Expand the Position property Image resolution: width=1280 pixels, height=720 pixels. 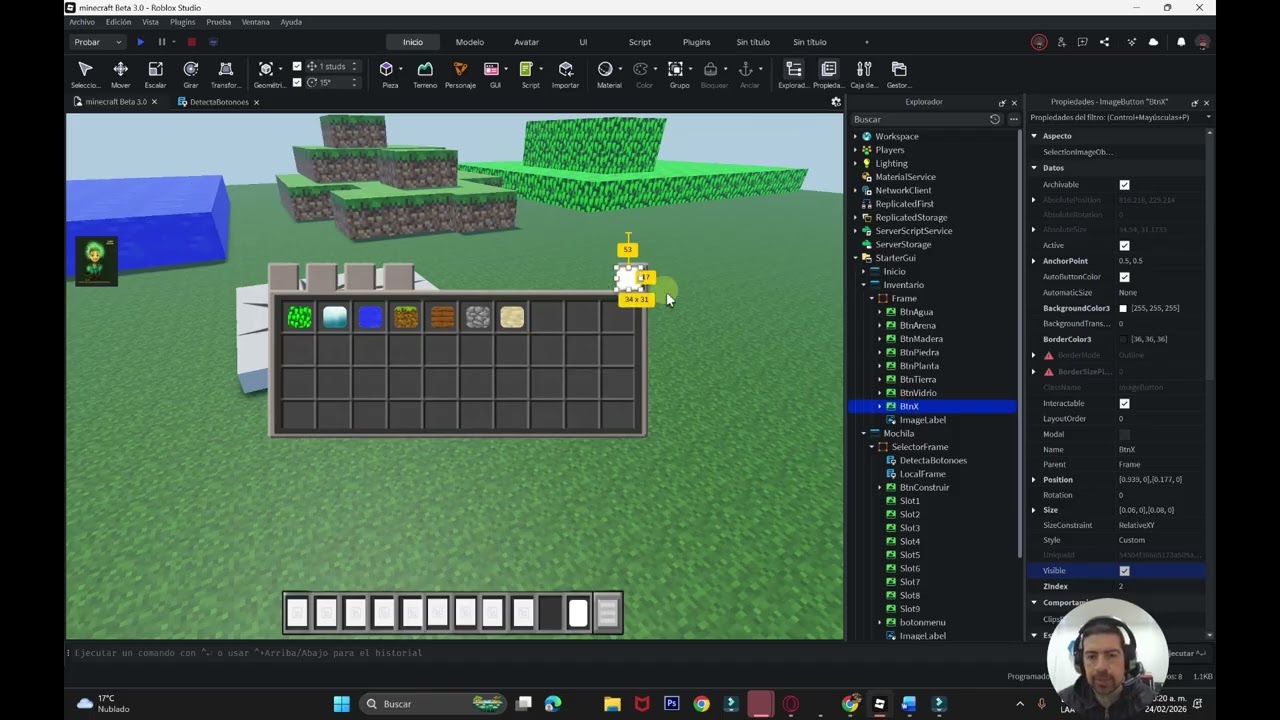coord(1034,480)
